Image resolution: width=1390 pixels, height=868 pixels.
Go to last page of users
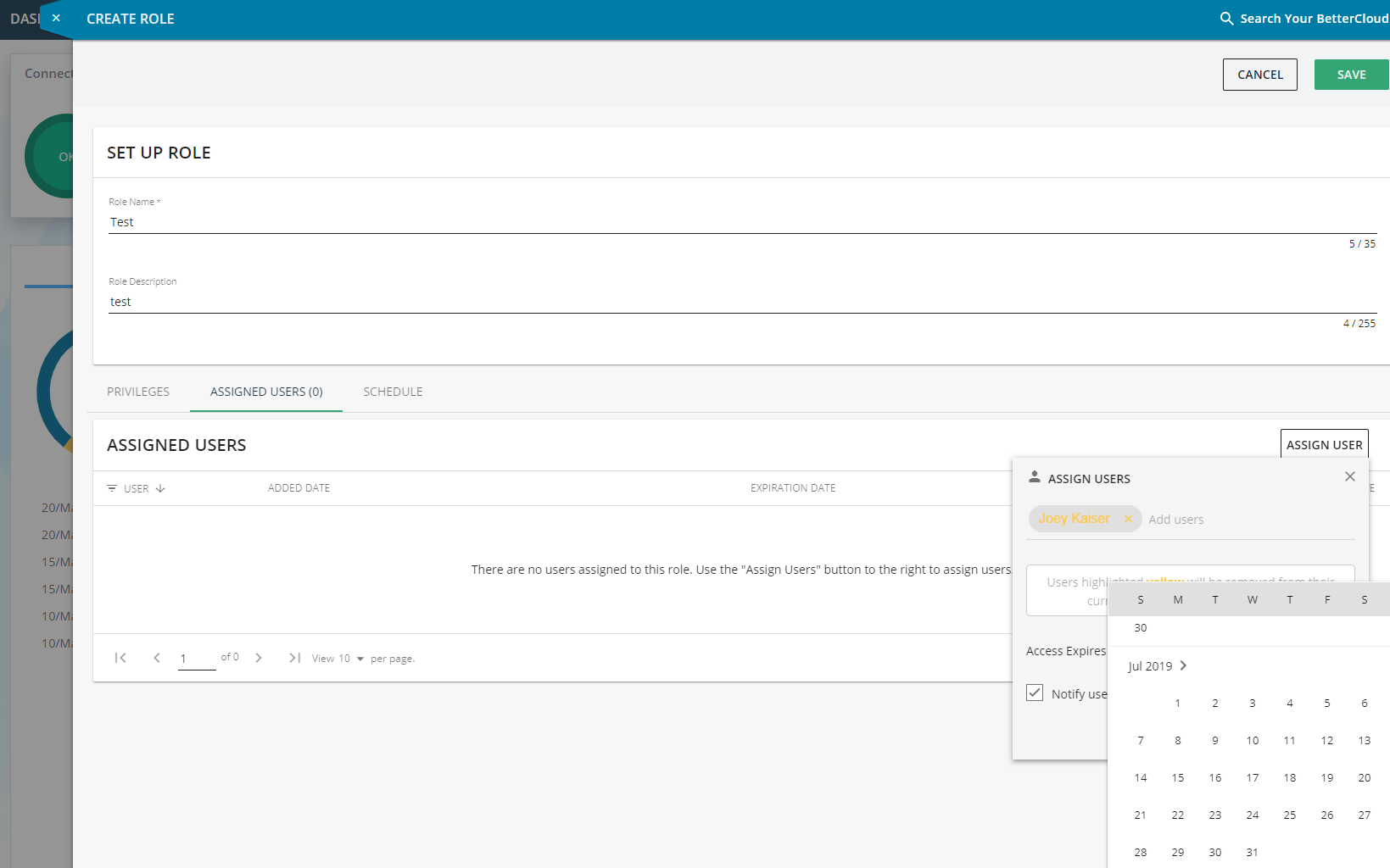294,658
